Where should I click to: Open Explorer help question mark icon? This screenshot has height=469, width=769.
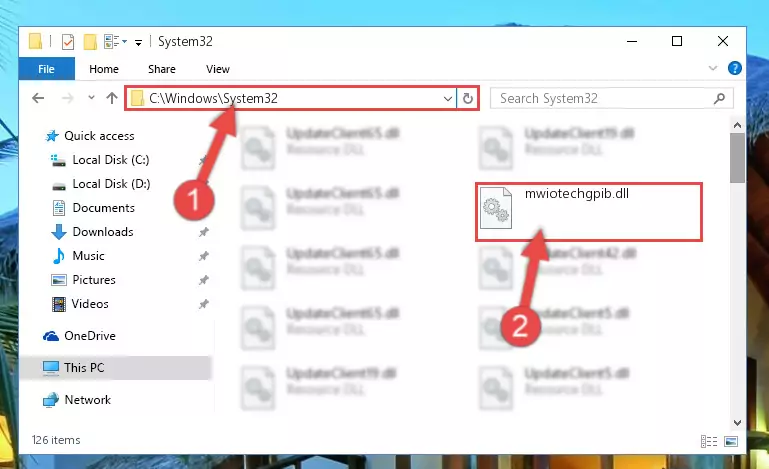pos(734,68)
